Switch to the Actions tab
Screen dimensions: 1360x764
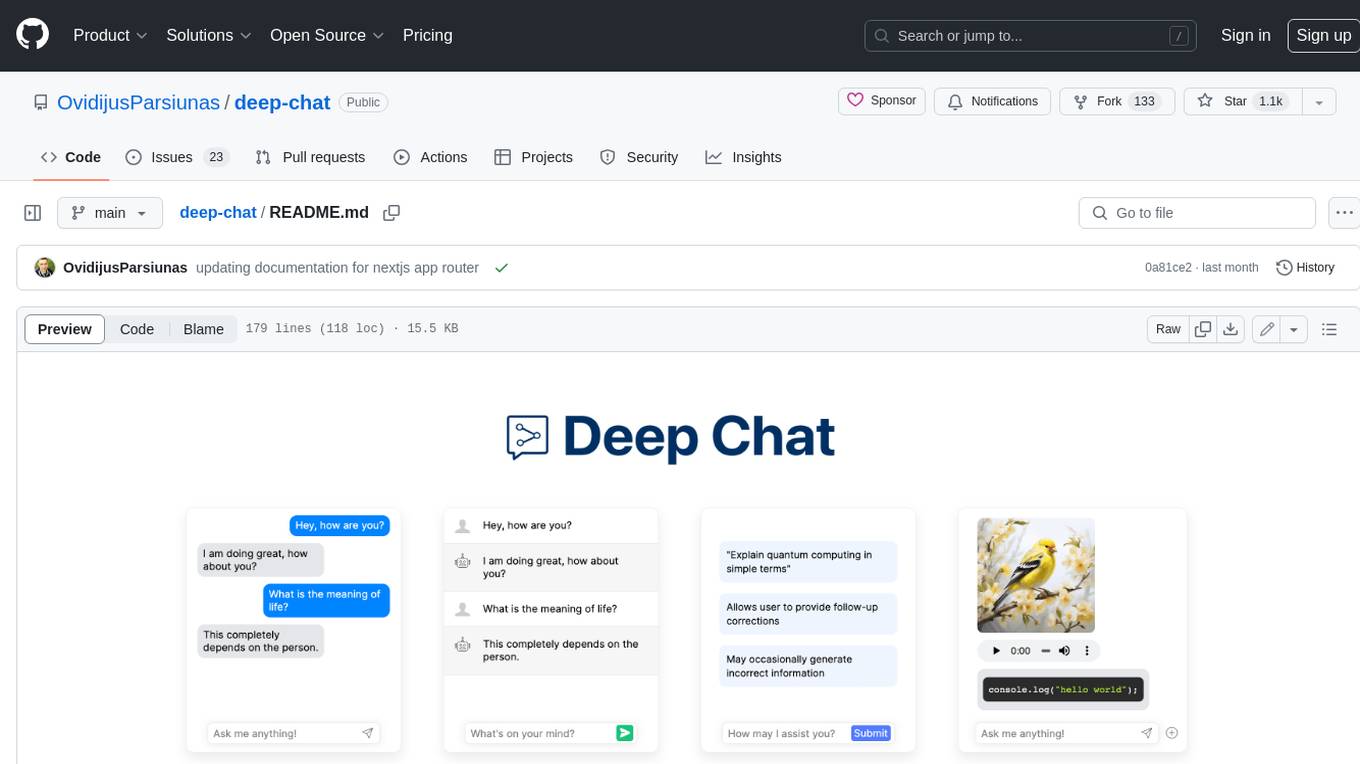coord(430,157)
